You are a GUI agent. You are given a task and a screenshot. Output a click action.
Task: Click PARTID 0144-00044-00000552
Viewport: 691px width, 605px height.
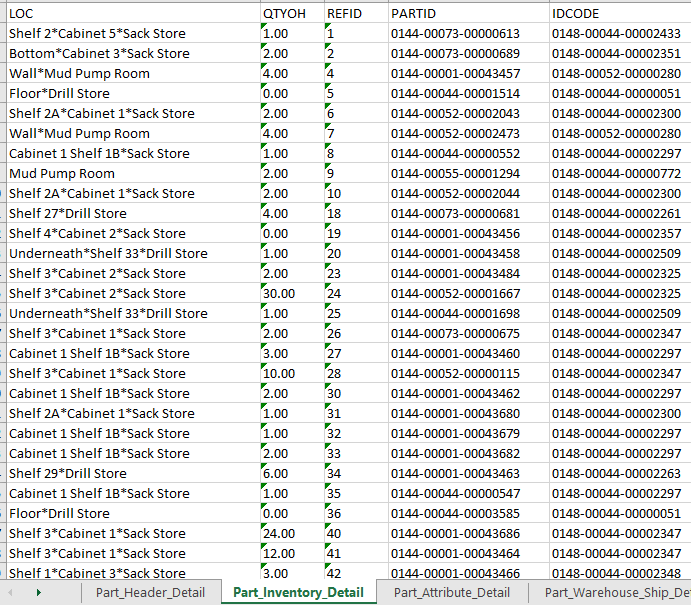point(468,153)
